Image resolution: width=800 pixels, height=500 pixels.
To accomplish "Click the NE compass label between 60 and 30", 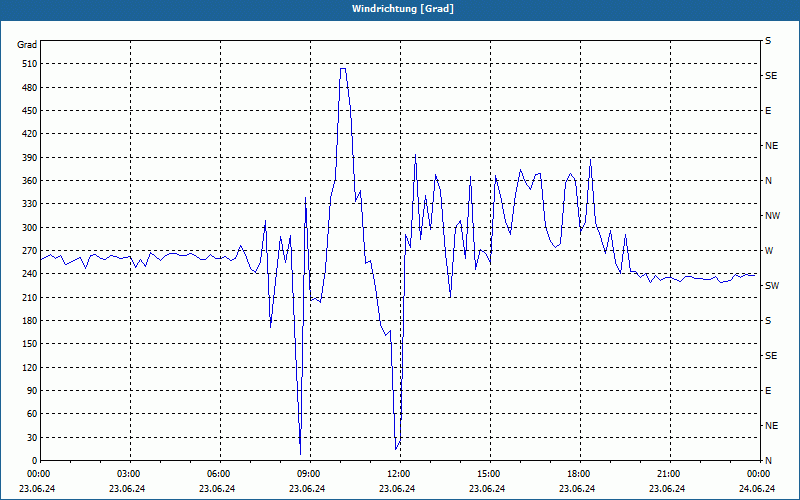I will coord(771,426).
